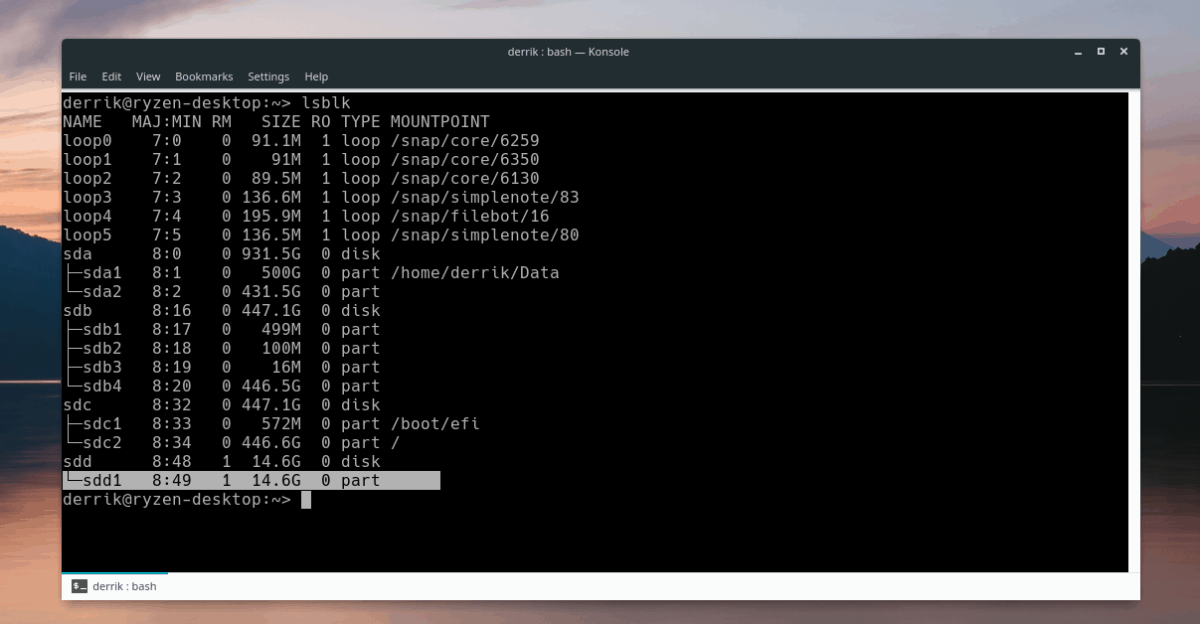This screenshot has width=1200, height=624.
Task: Click the sda2 partition name
Action: (102, 292)
